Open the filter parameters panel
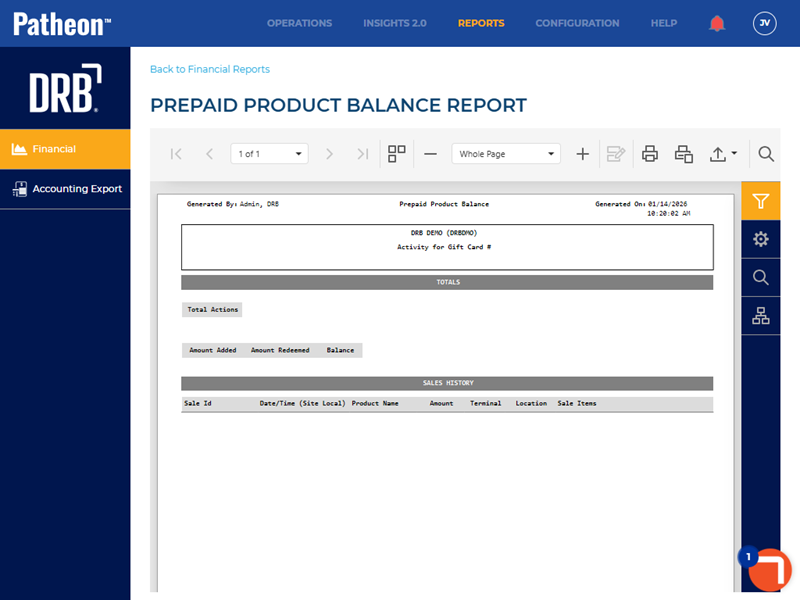The width and height of the screenshot is (800, 600). pos(760,201)
